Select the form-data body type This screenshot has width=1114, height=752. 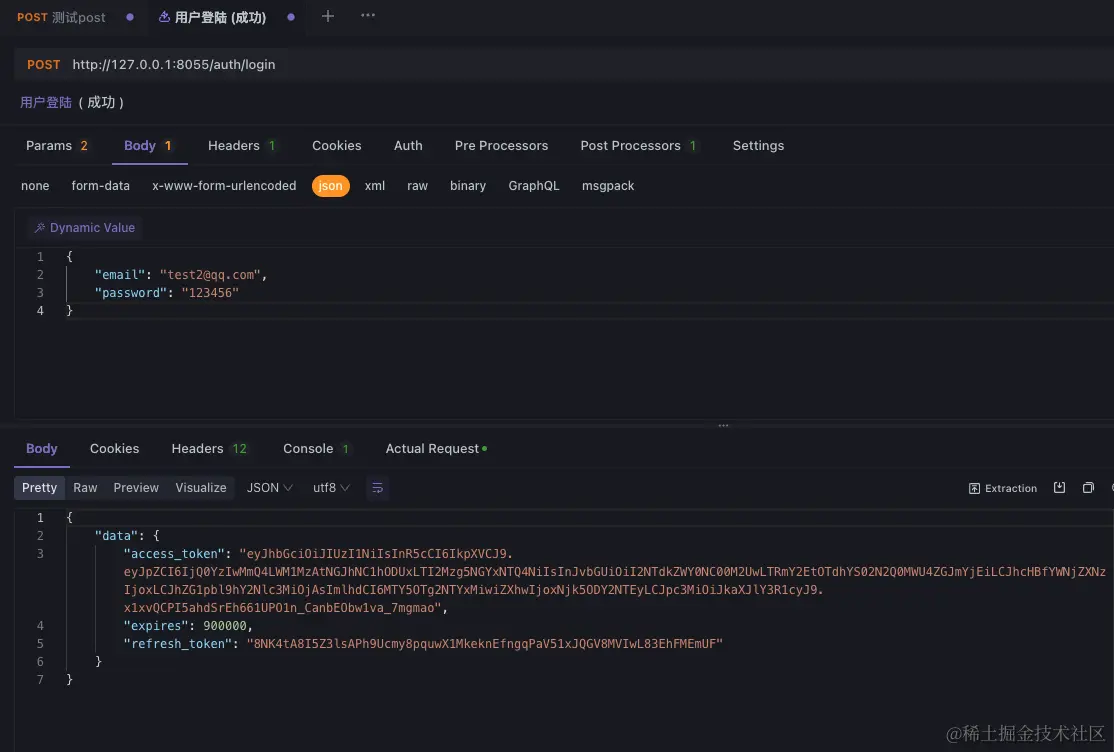pos(100,185)
